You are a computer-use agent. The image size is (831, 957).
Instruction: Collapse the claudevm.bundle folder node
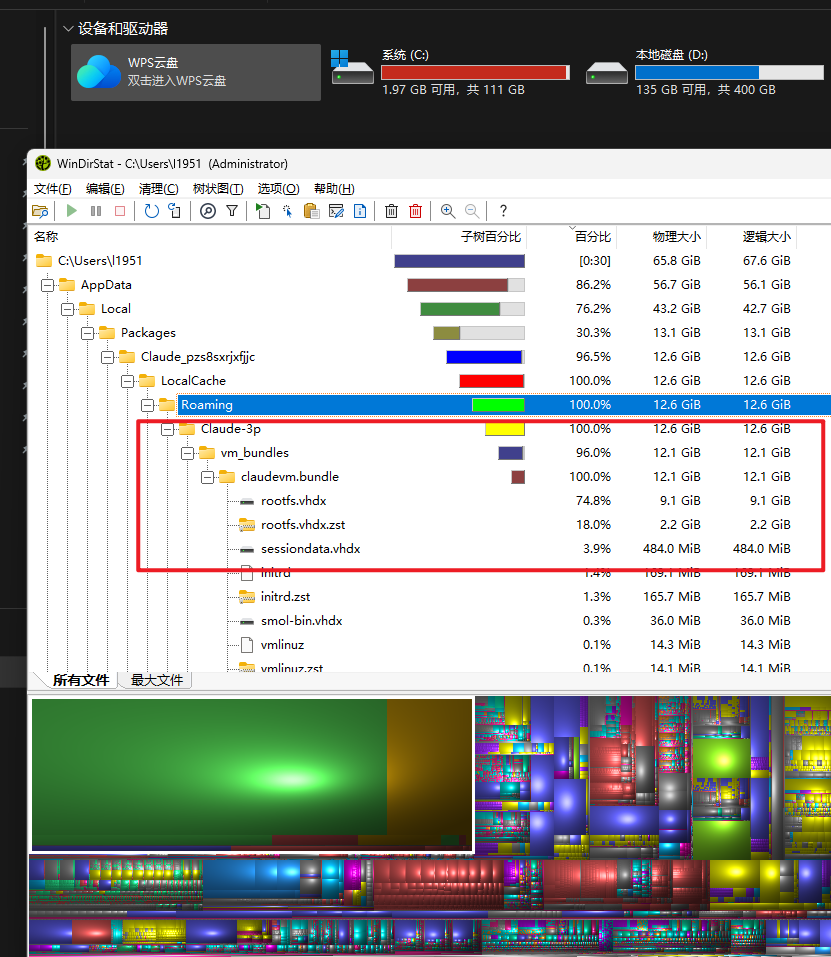207,477
